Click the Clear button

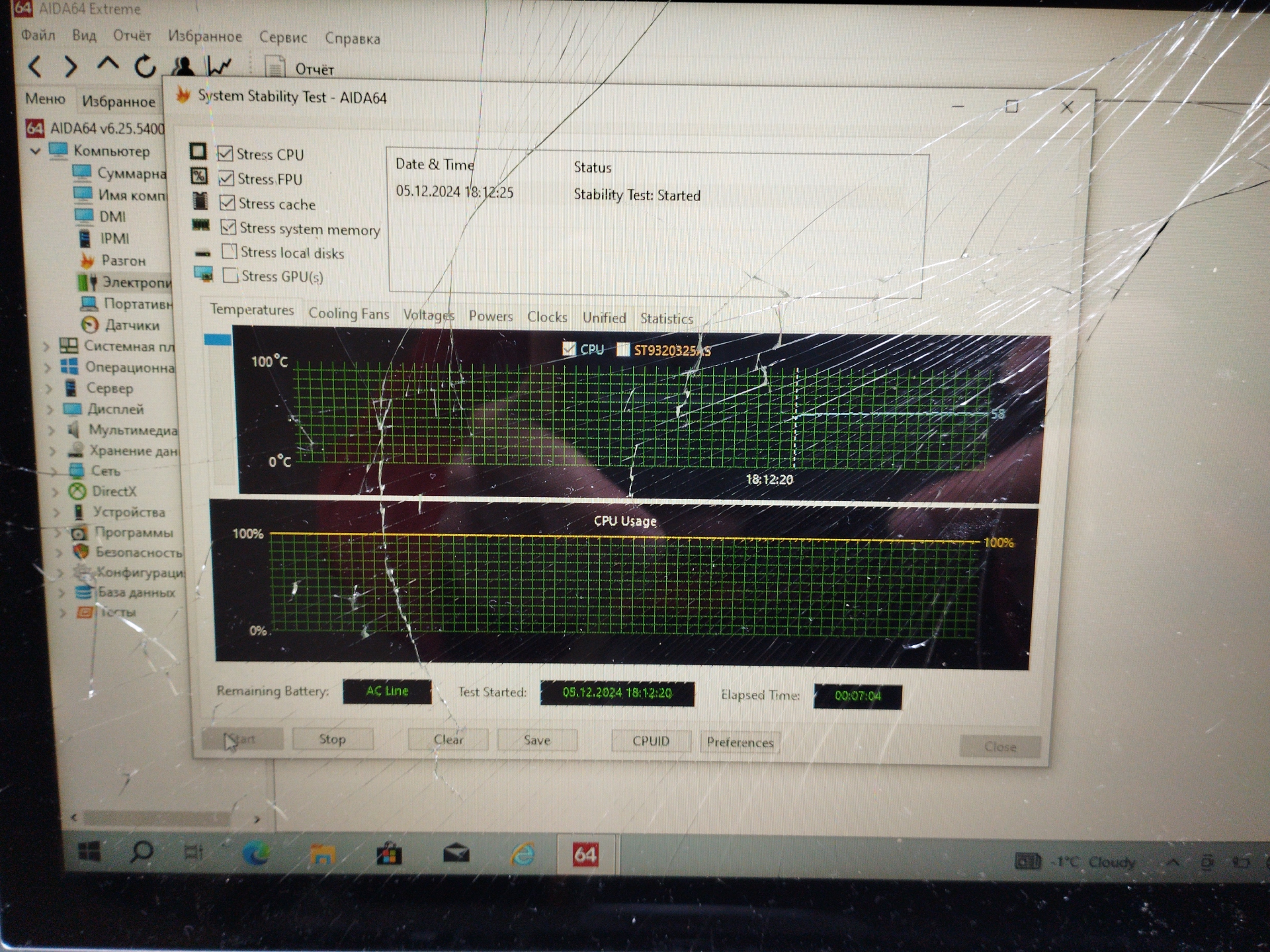pyautogui.click(x=448, y=740)
